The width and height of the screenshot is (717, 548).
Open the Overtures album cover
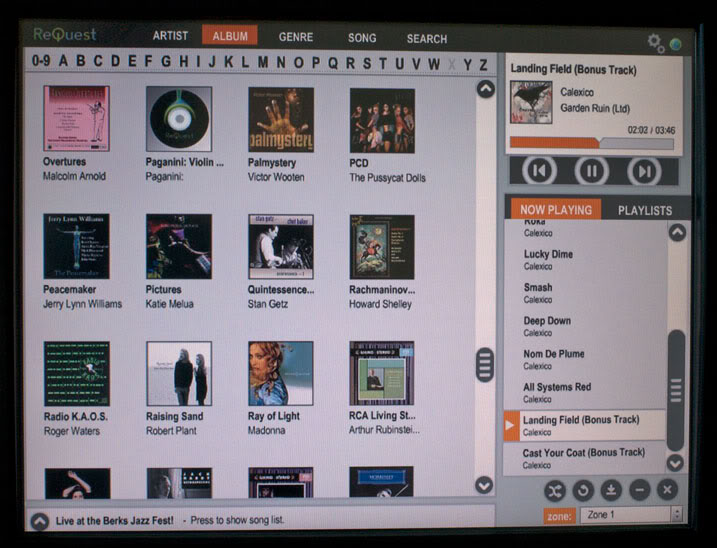pos(76,118)
